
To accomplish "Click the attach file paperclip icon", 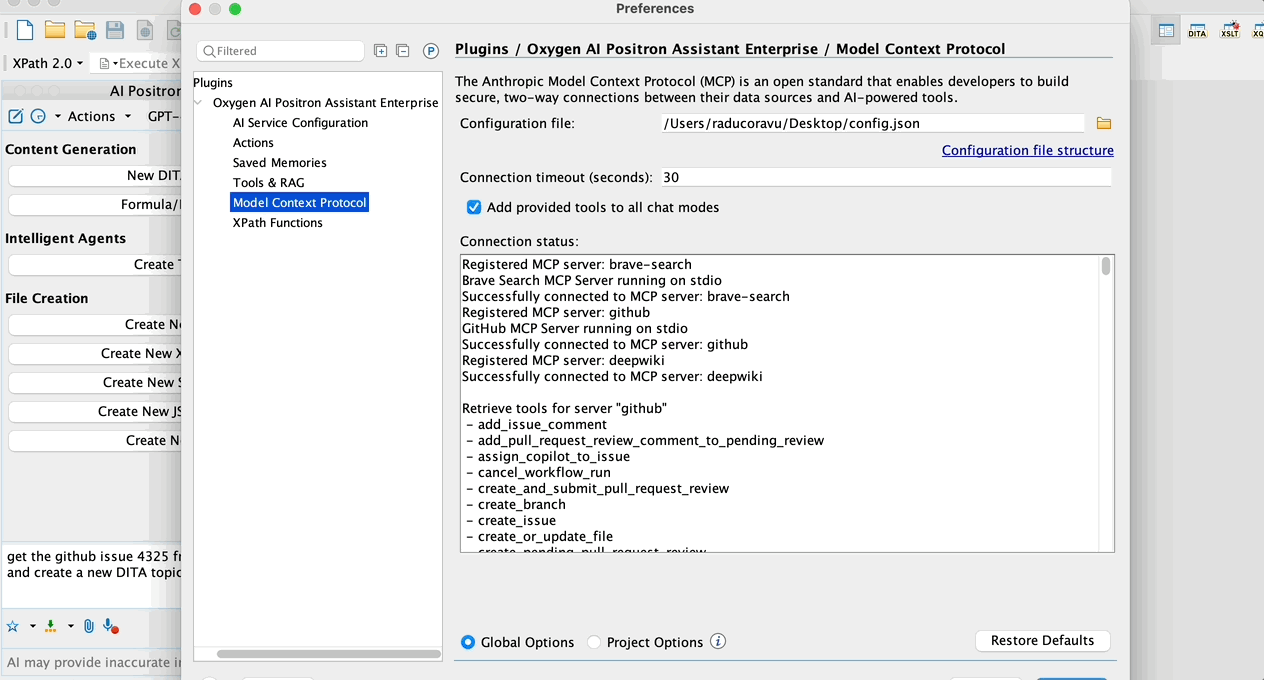I will (x=89, y=626).
